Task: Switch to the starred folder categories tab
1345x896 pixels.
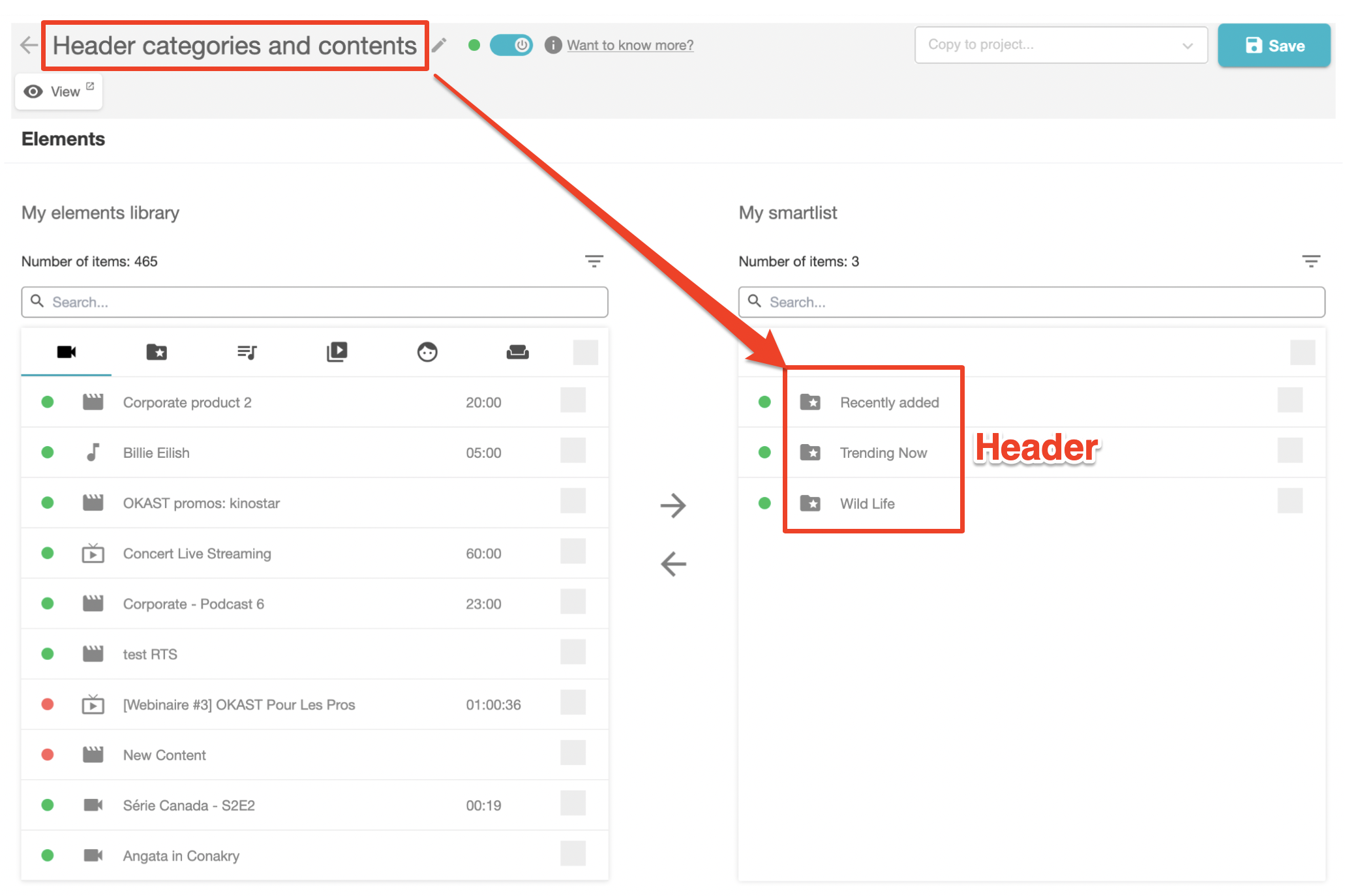Action: click(x=157, y=352)
